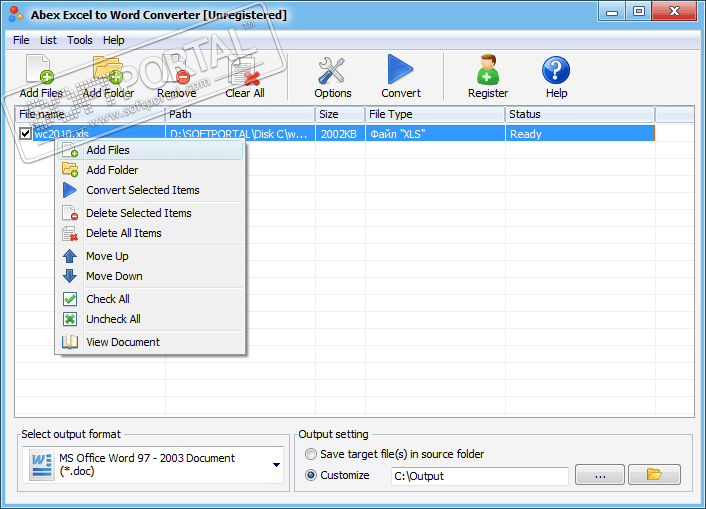Choose View Document in the context menu

150,342
